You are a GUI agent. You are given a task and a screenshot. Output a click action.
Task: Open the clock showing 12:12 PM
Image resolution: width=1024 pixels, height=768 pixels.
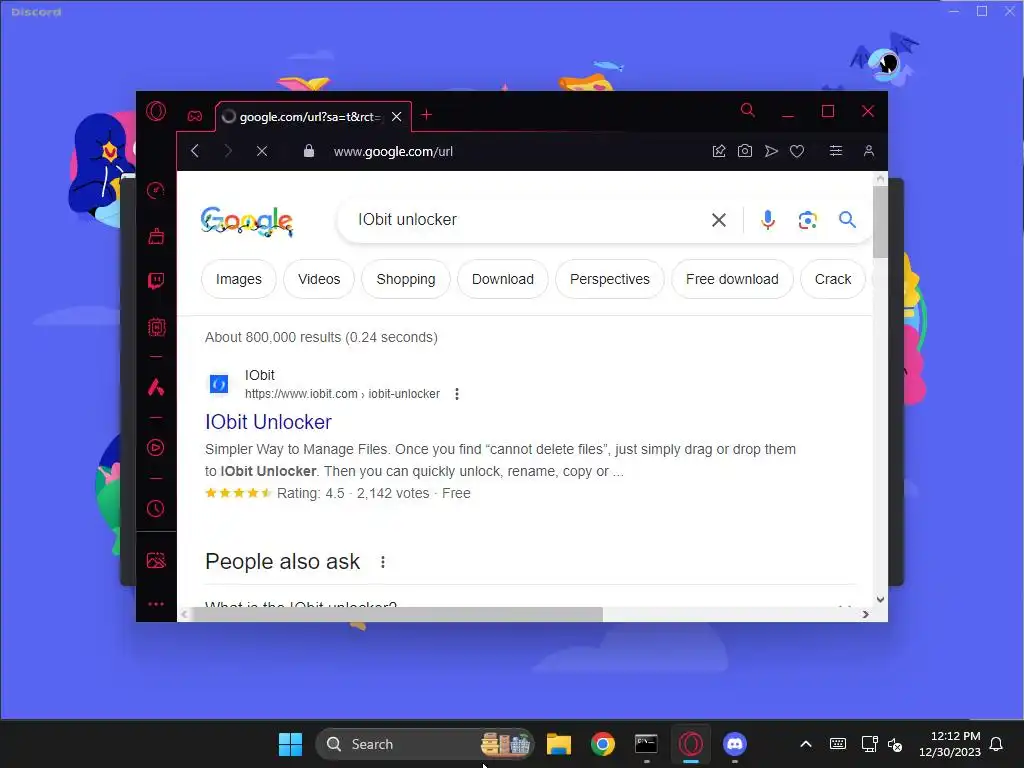point(950,744)
